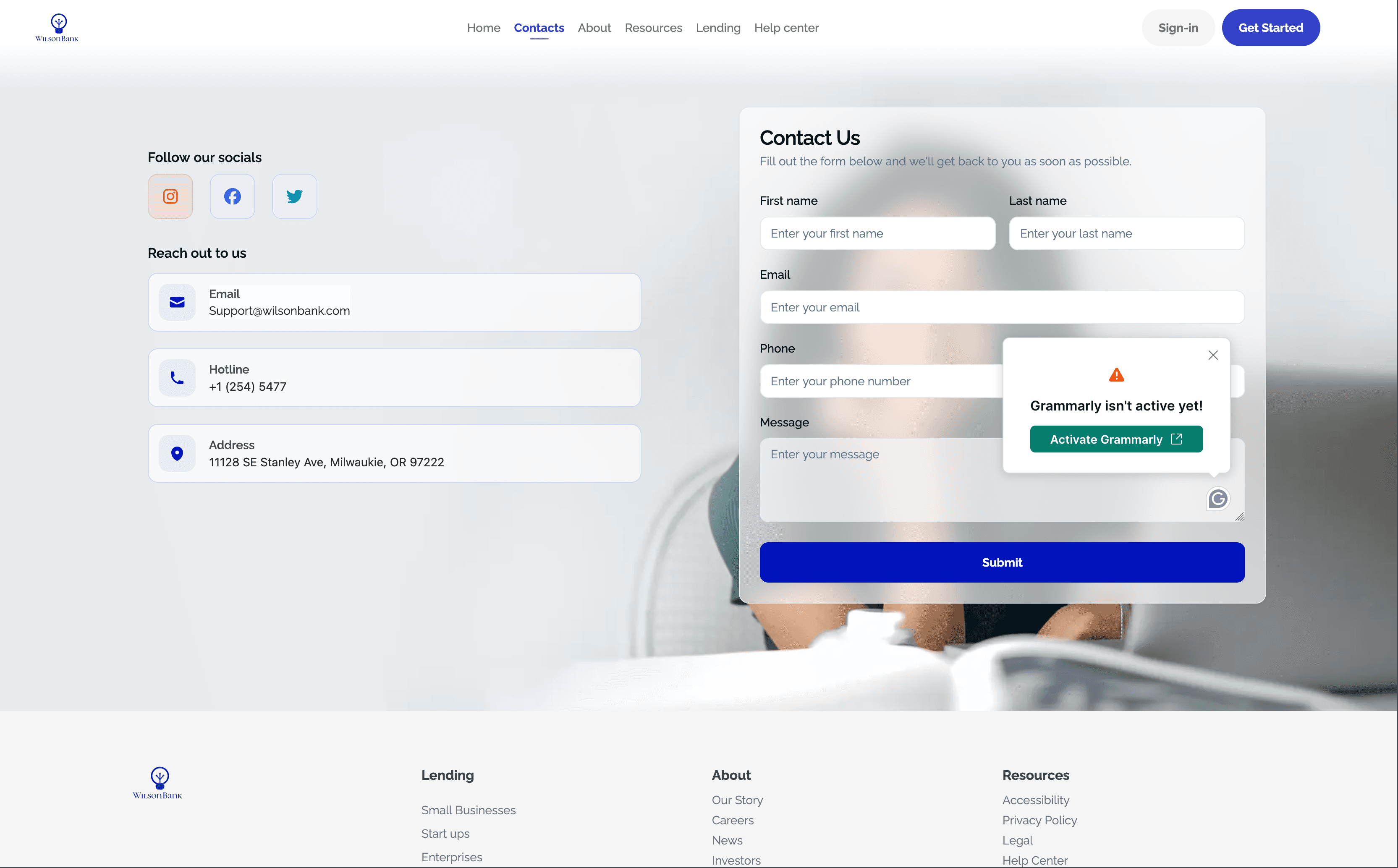Viewport: 1398px width, 868px height.
Task: Click the hotline phone icon
Action: click(177, 378)
